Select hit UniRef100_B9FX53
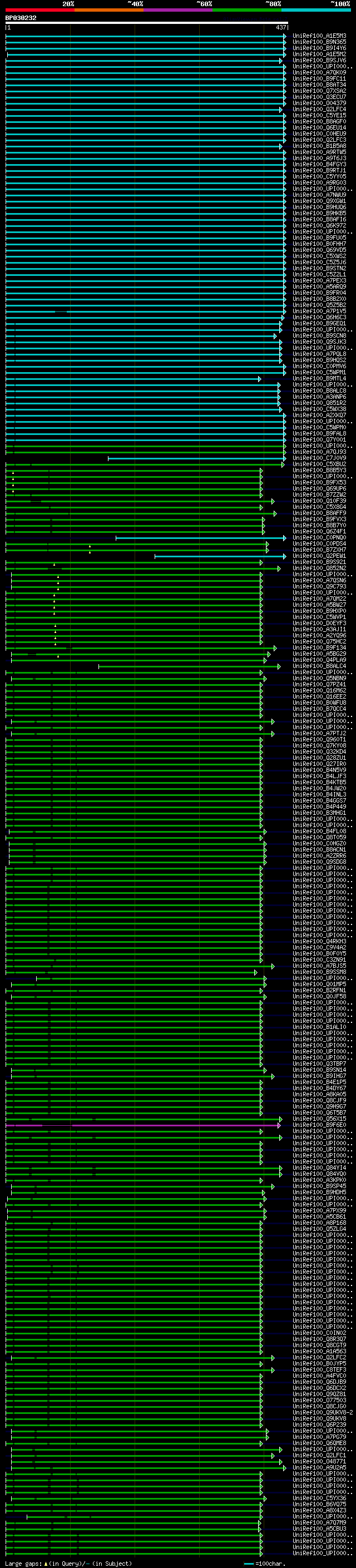 [319, 483]
